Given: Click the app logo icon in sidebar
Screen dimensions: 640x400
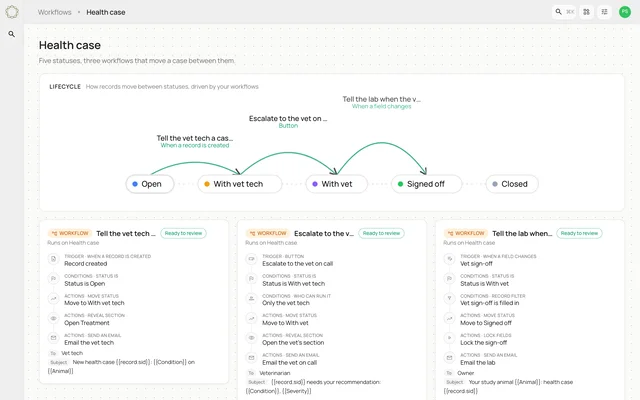Looking at the screenshot, I should tap(12, 12).
